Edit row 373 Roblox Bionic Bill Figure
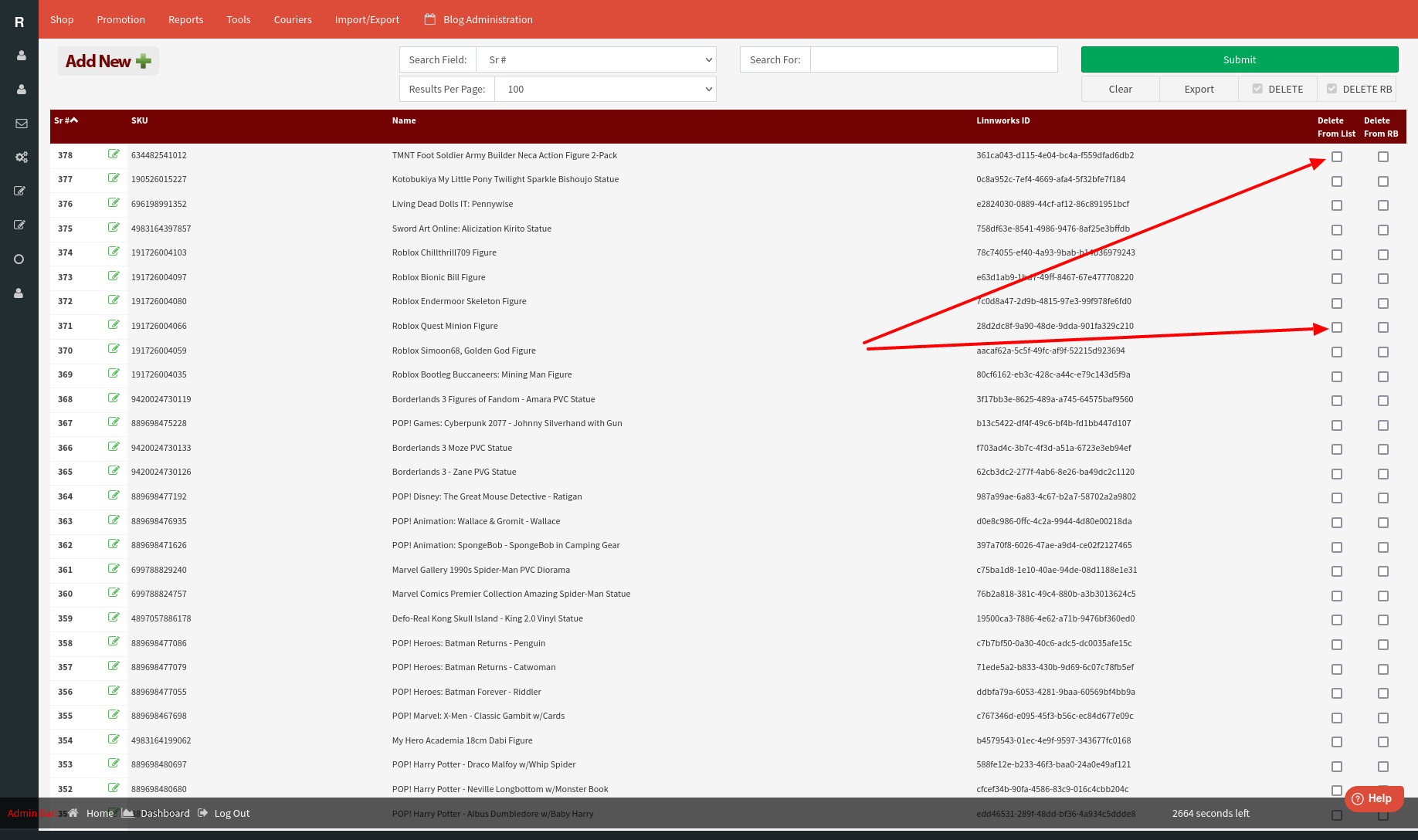The width and height of the screenshot is (1418, 840). tap(114, 276)
